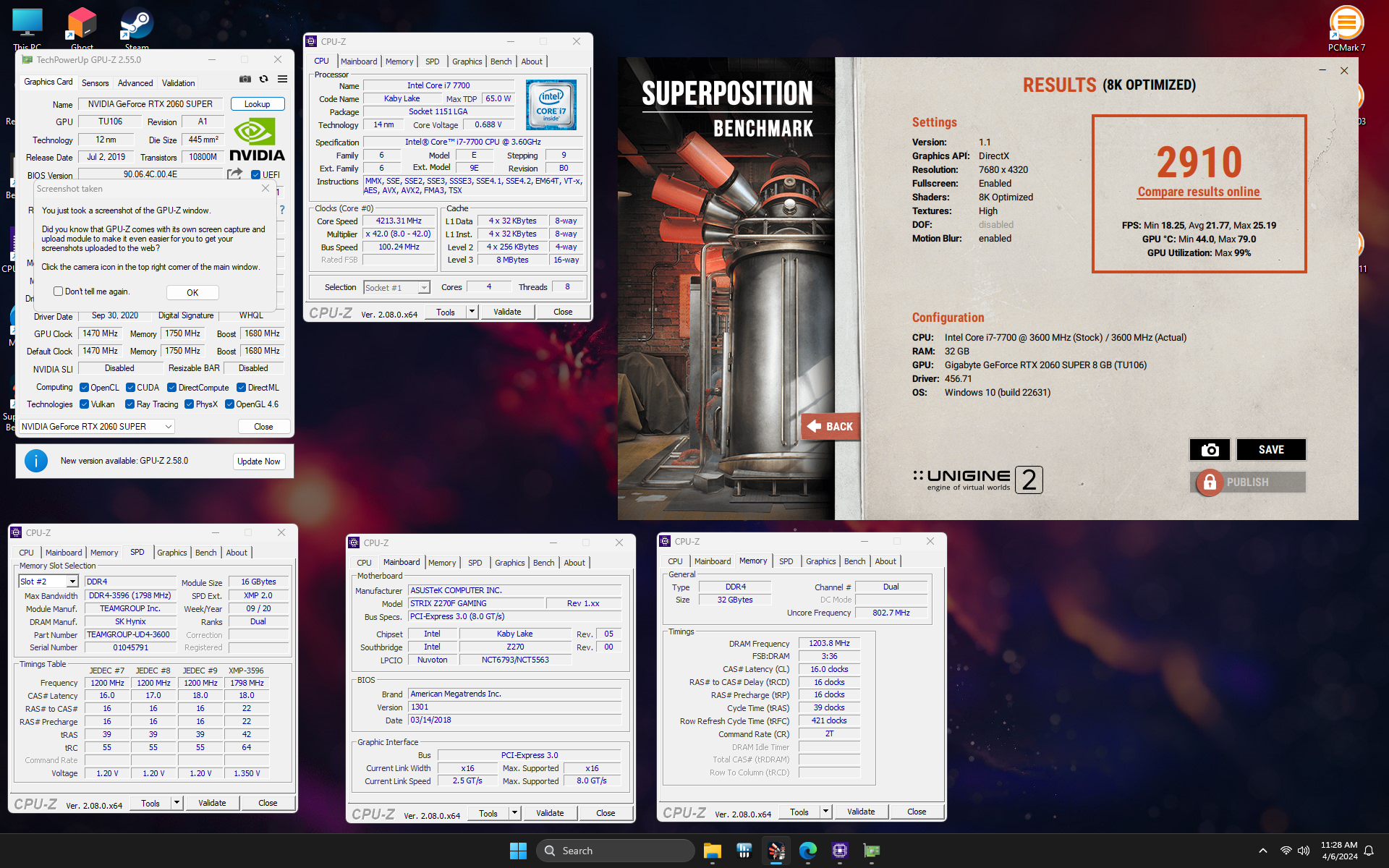
Task: Open Microsoft Edge from taskbar
Action: [x=808, y=851]
